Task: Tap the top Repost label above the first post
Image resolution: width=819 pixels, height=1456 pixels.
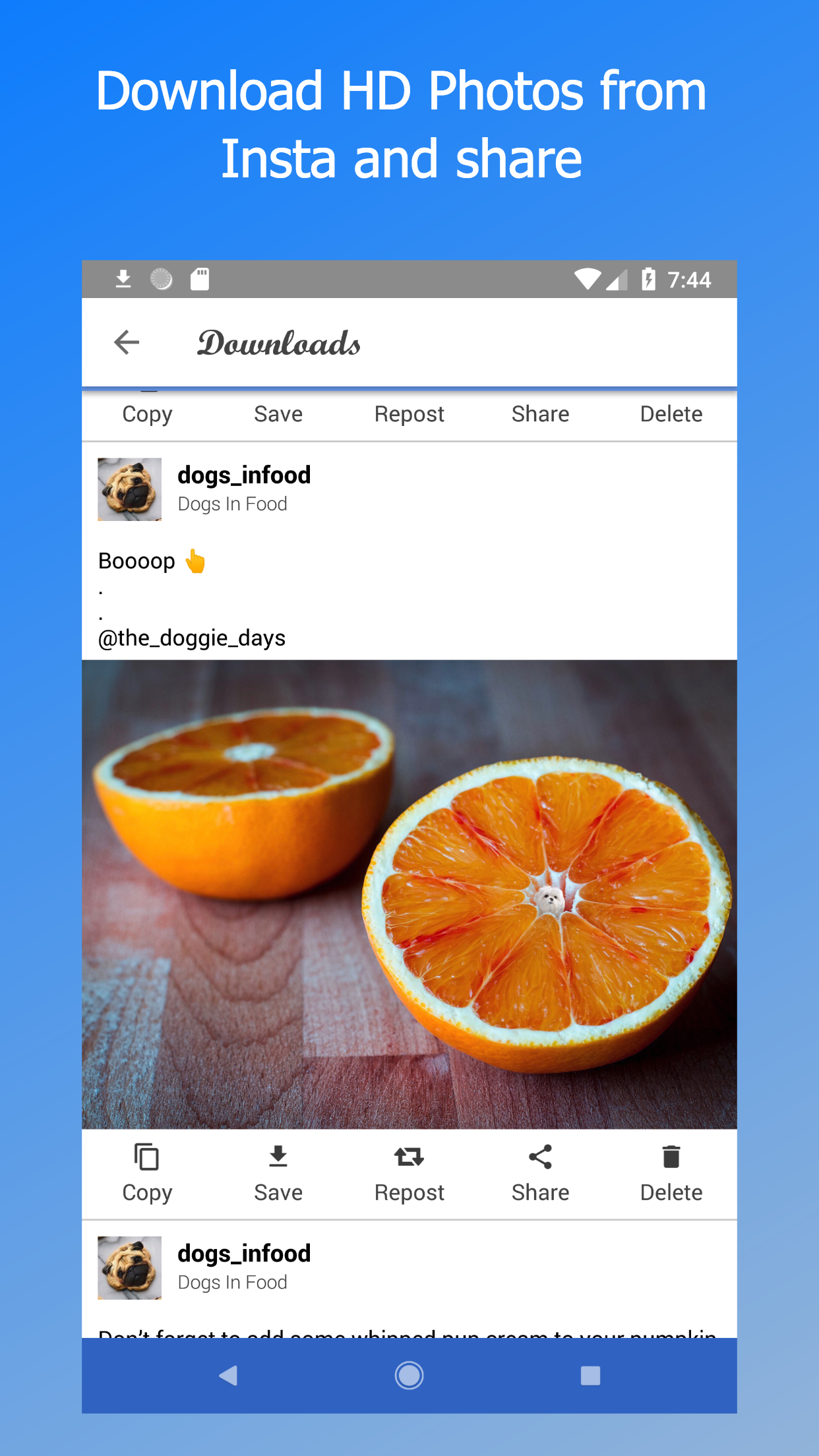Action: pyautogui.click(x=409, y=414)
